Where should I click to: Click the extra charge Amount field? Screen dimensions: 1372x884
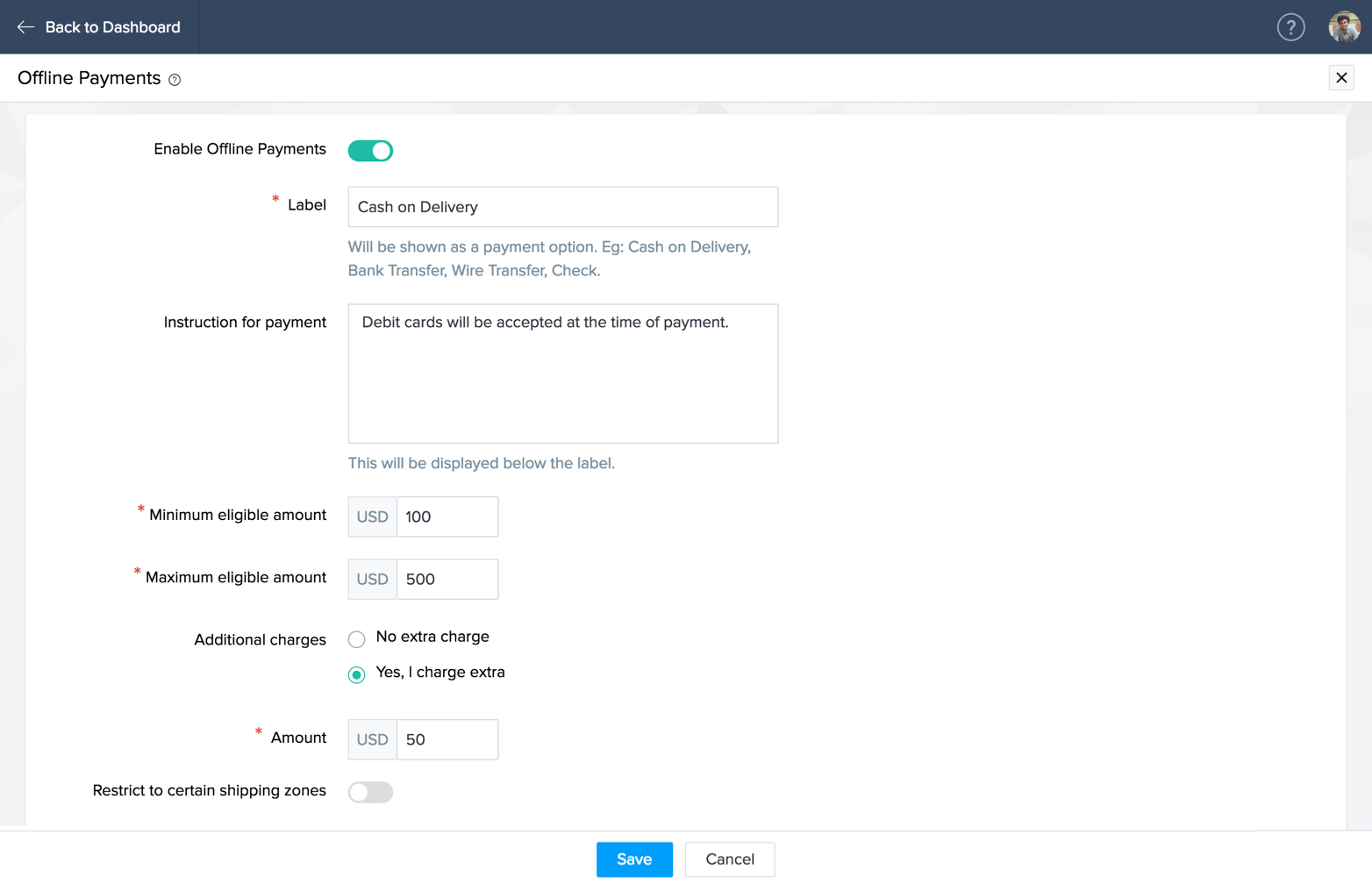(447, 739)
